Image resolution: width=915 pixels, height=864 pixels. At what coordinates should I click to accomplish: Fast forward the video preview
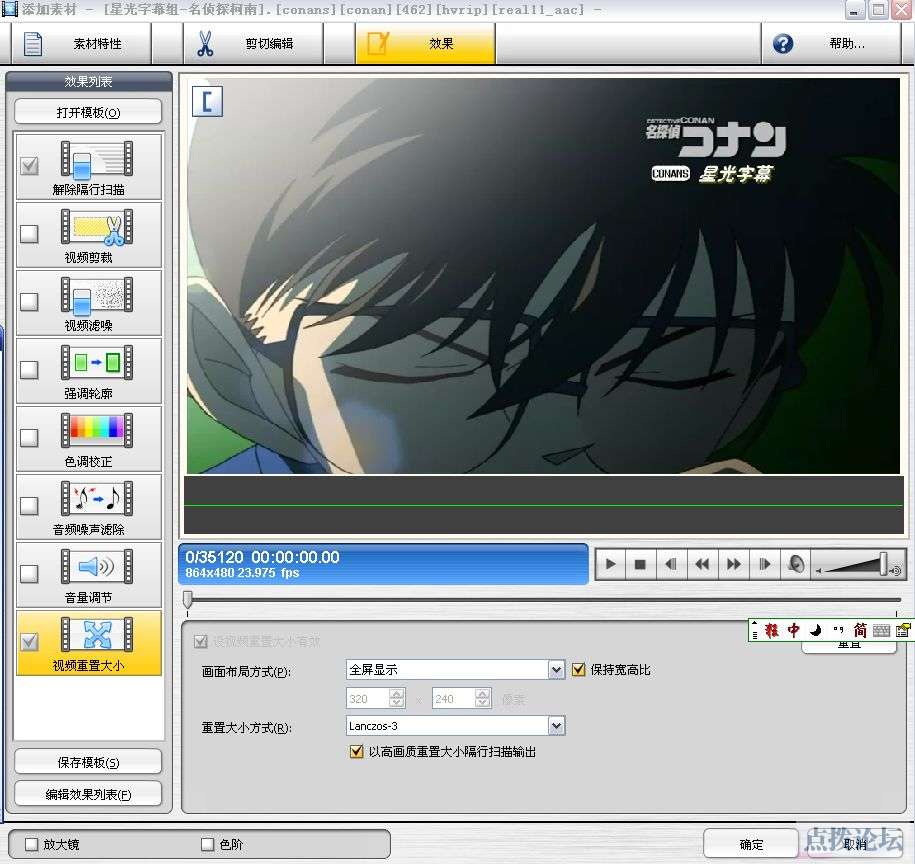[x=734, y=564]
